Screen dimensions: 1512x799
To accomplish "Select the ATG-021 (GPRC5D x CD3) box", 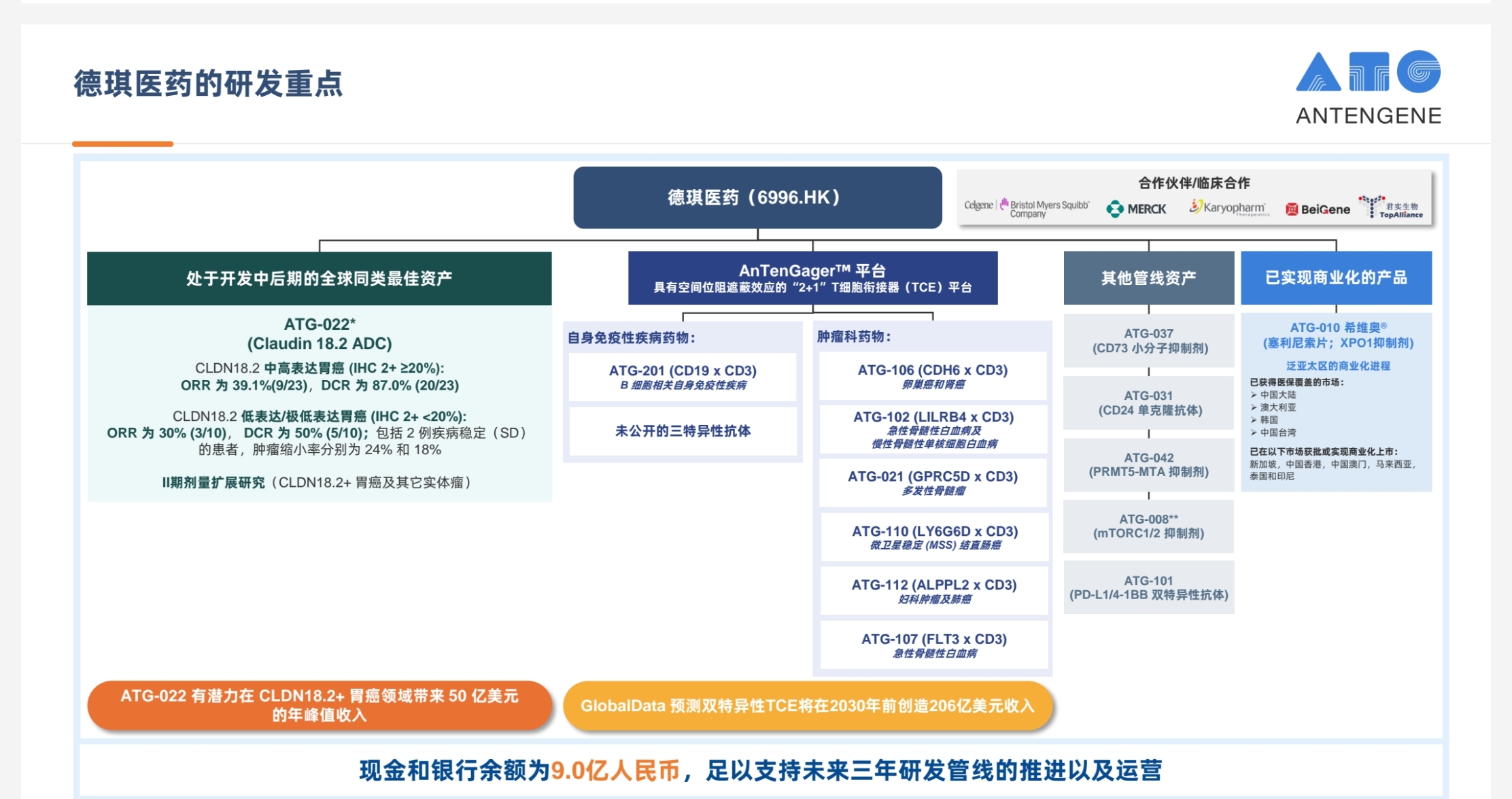I will (933, 483).
